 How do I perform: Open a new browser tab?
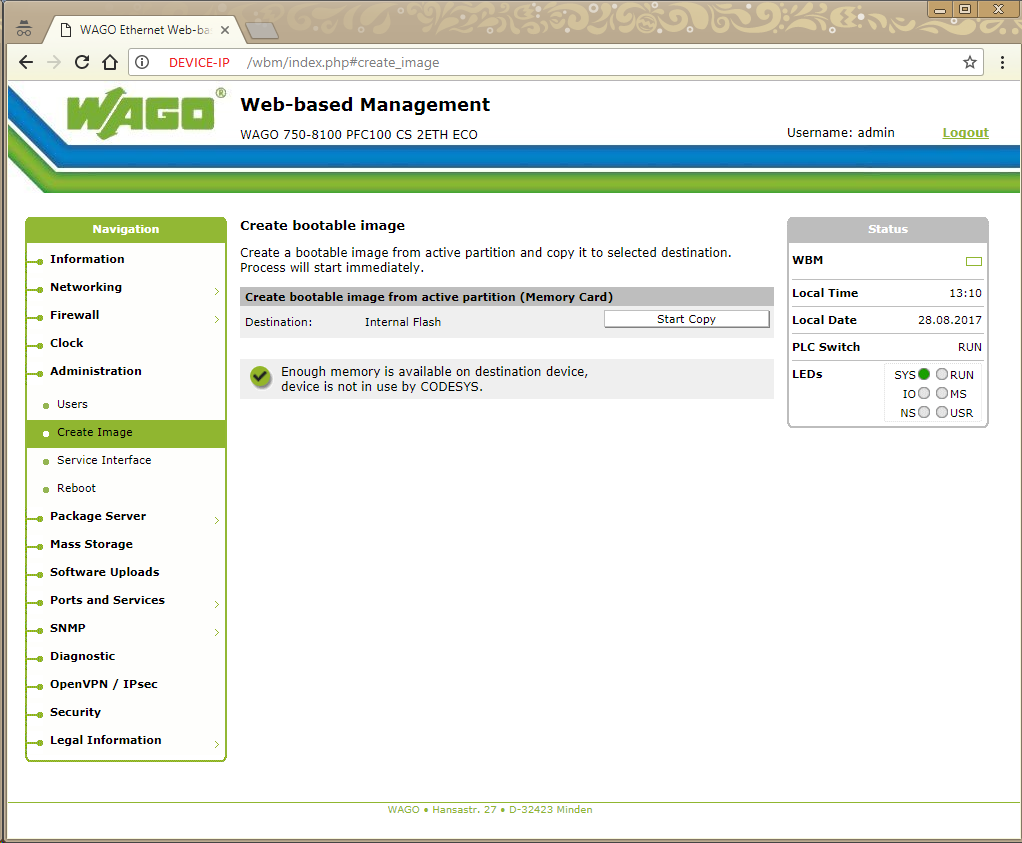coord(261,30)
